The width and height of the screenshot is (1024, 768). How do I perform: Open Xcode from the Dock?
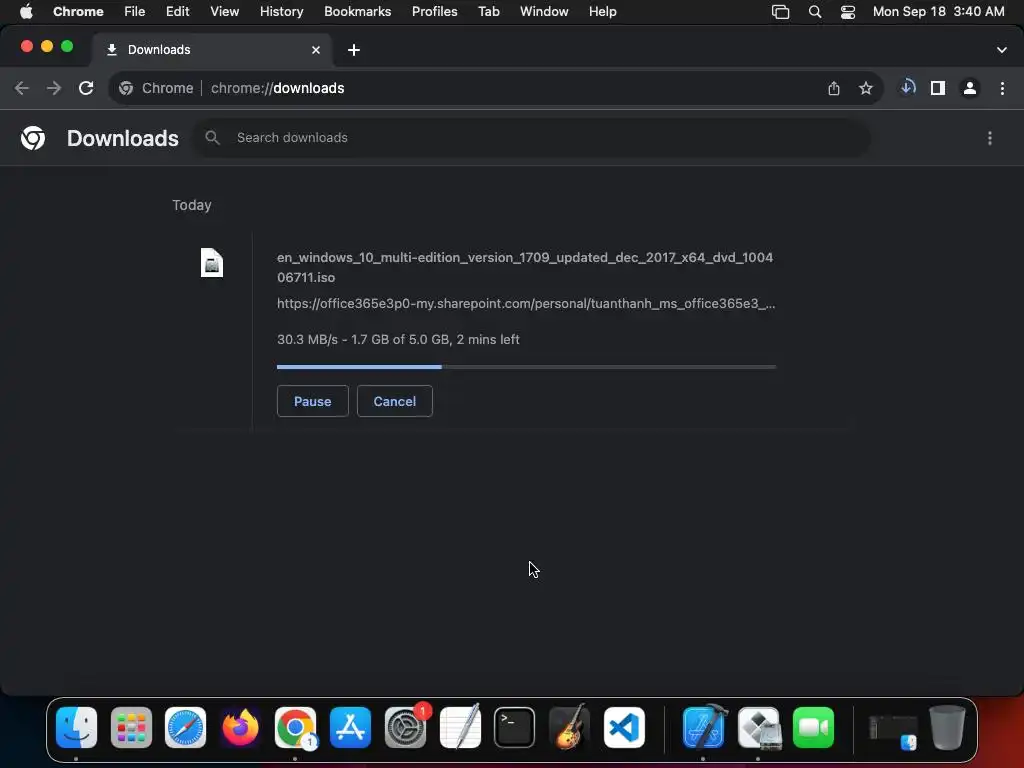pos(704,727)
